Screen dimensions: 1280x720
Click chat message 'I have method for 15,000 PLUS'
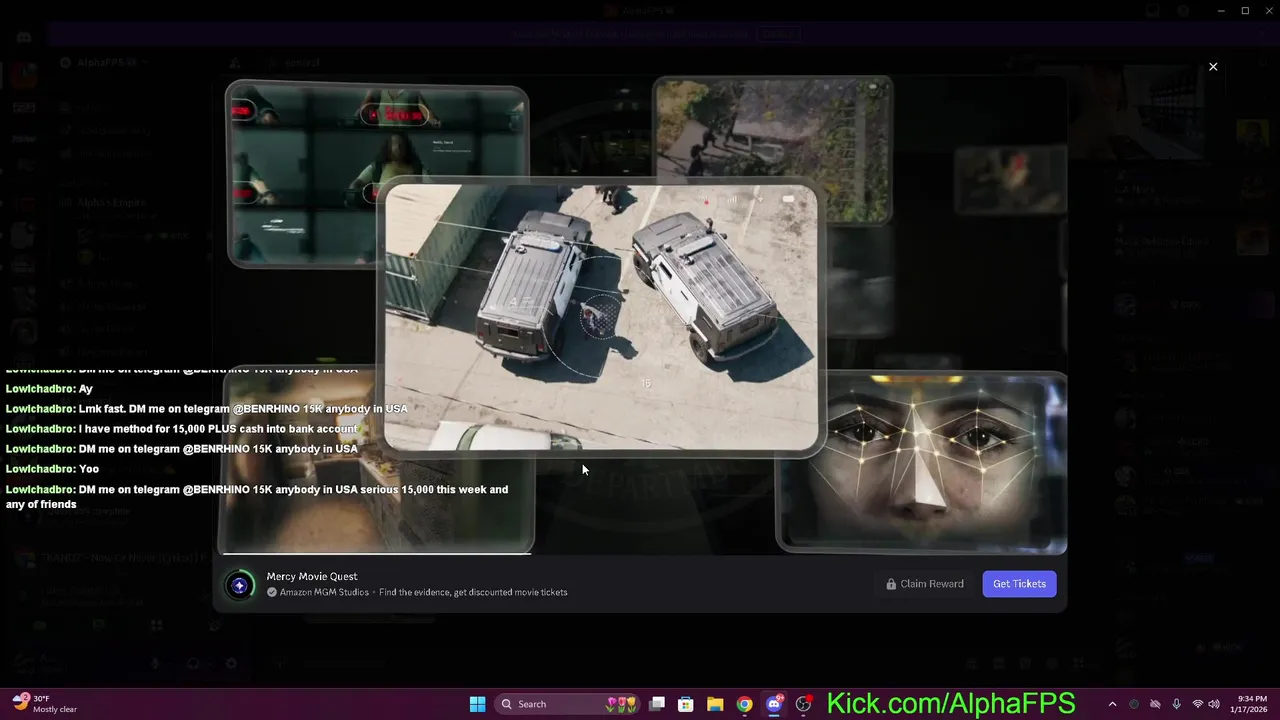tap(182, 429)
